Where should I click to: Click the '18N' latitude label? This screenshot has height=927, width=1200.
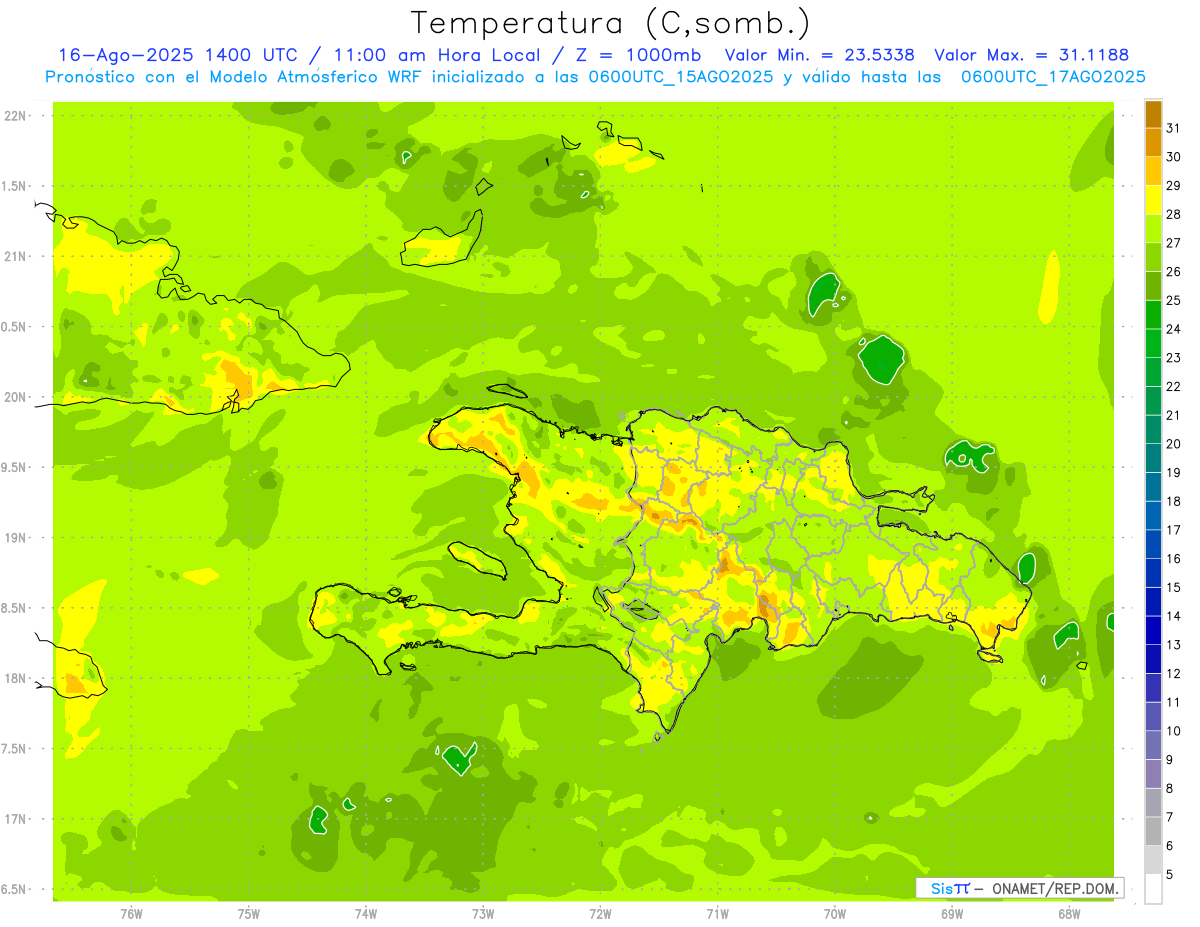pyautogui.click(x=17, y=679)
